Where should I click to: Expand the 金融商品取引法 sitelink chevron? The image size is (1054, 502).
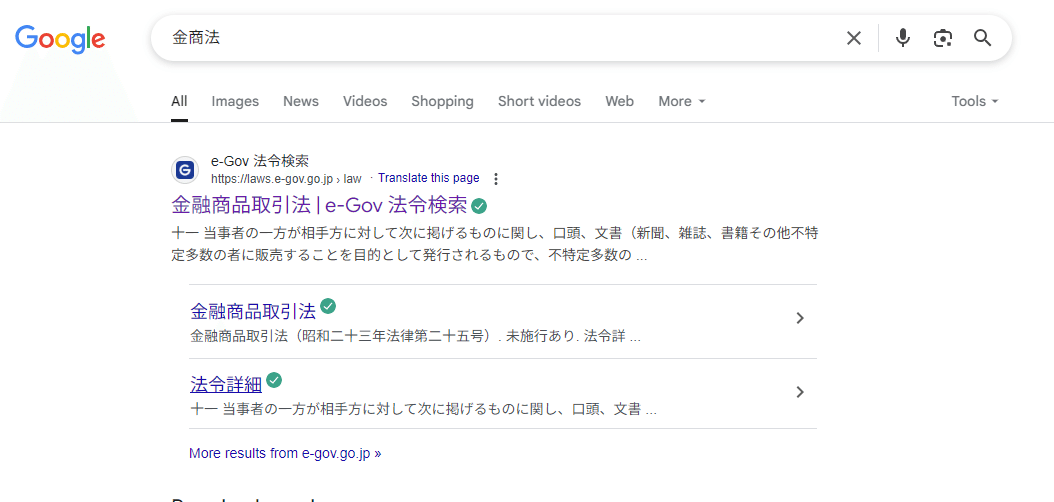(x=800, y=319)
